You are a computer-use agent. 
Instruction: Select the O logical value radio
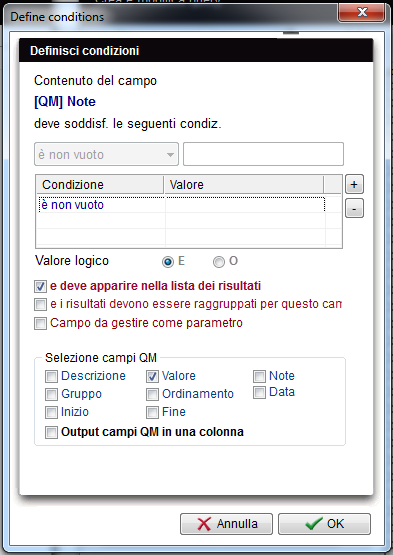[x=219, y=262]
